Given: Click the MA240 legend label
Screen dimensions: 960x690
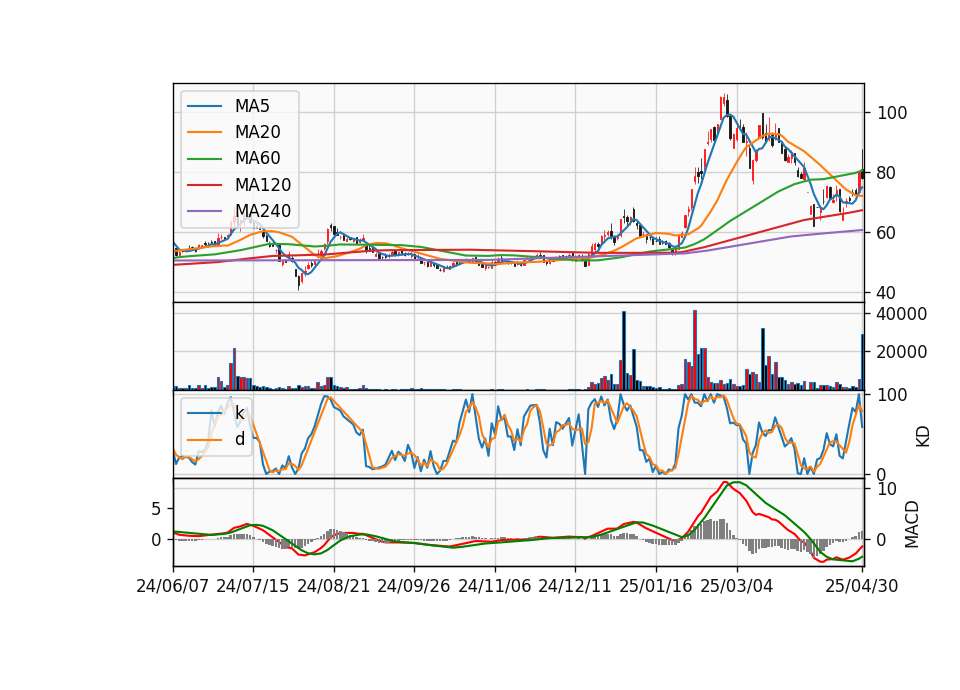Looking at the screenshot, I should coord(263,211).
